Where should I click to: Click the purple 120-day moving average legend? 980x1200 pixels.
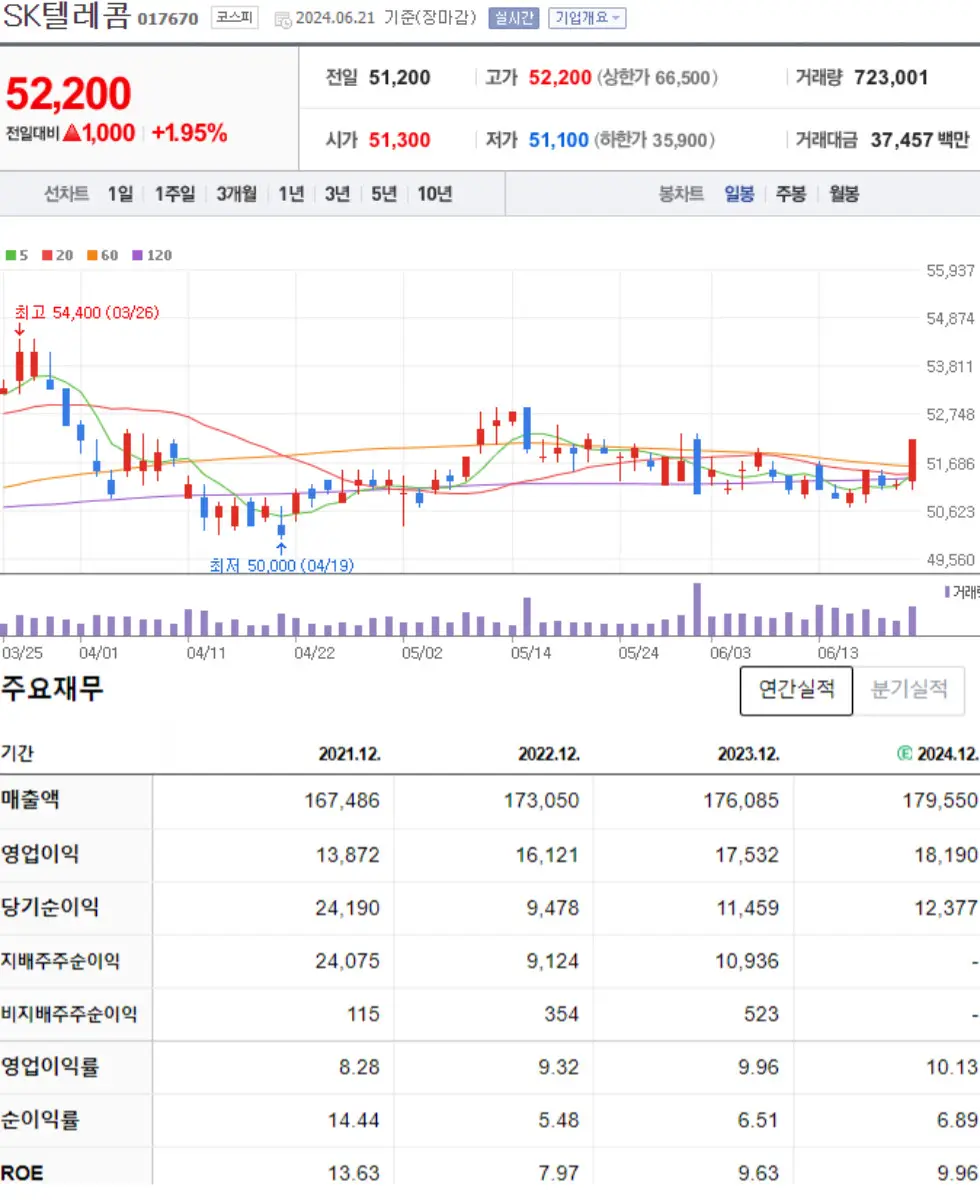click(152, 255)
